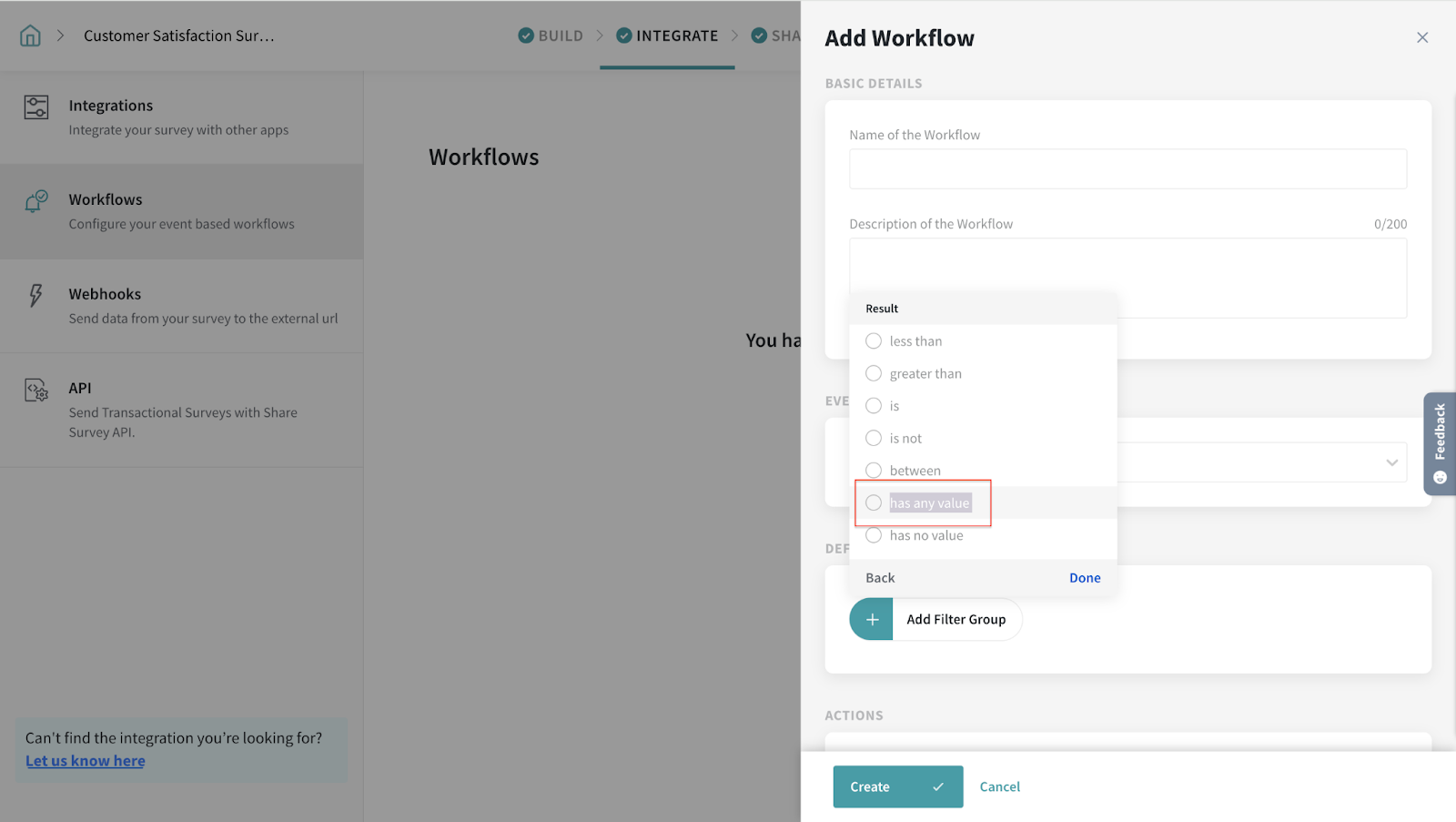Select the 'has no value' option
The height and width of the screenshot is (822, 1456).
pyautogui.click(x=874, y=535)
